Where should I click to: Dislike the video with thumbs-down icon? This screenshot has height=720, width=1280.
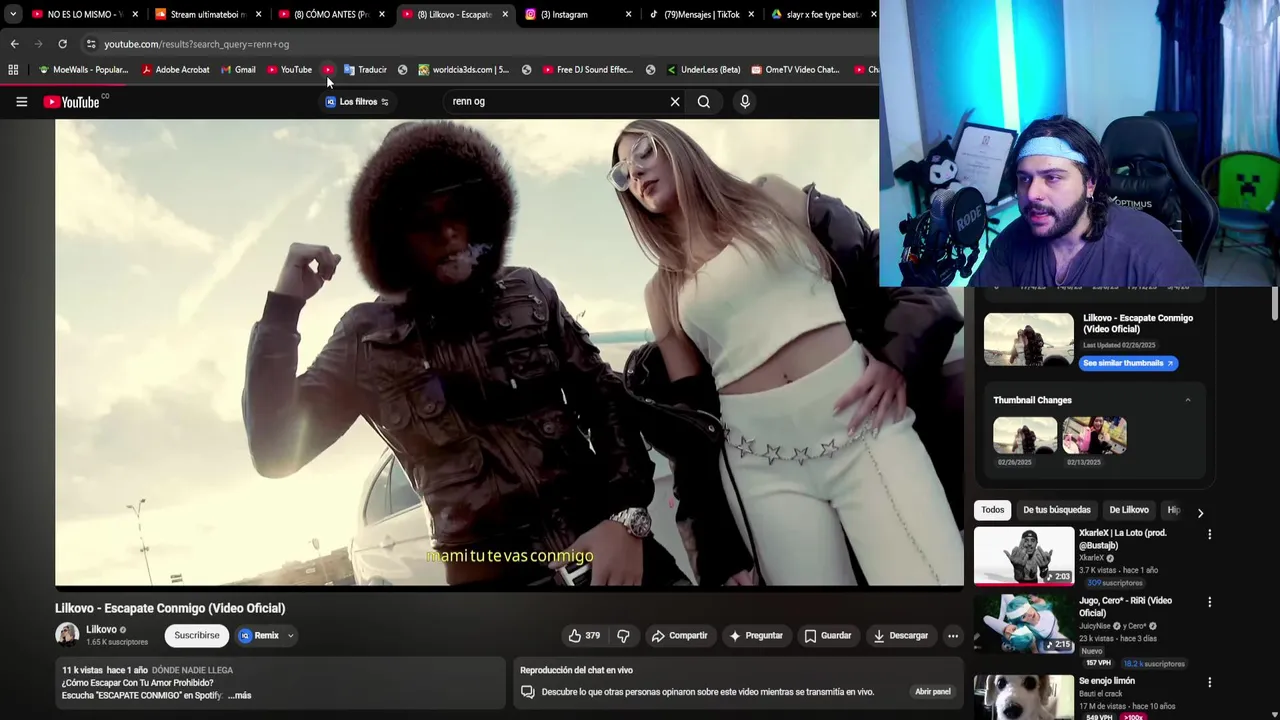click(623, 635)
